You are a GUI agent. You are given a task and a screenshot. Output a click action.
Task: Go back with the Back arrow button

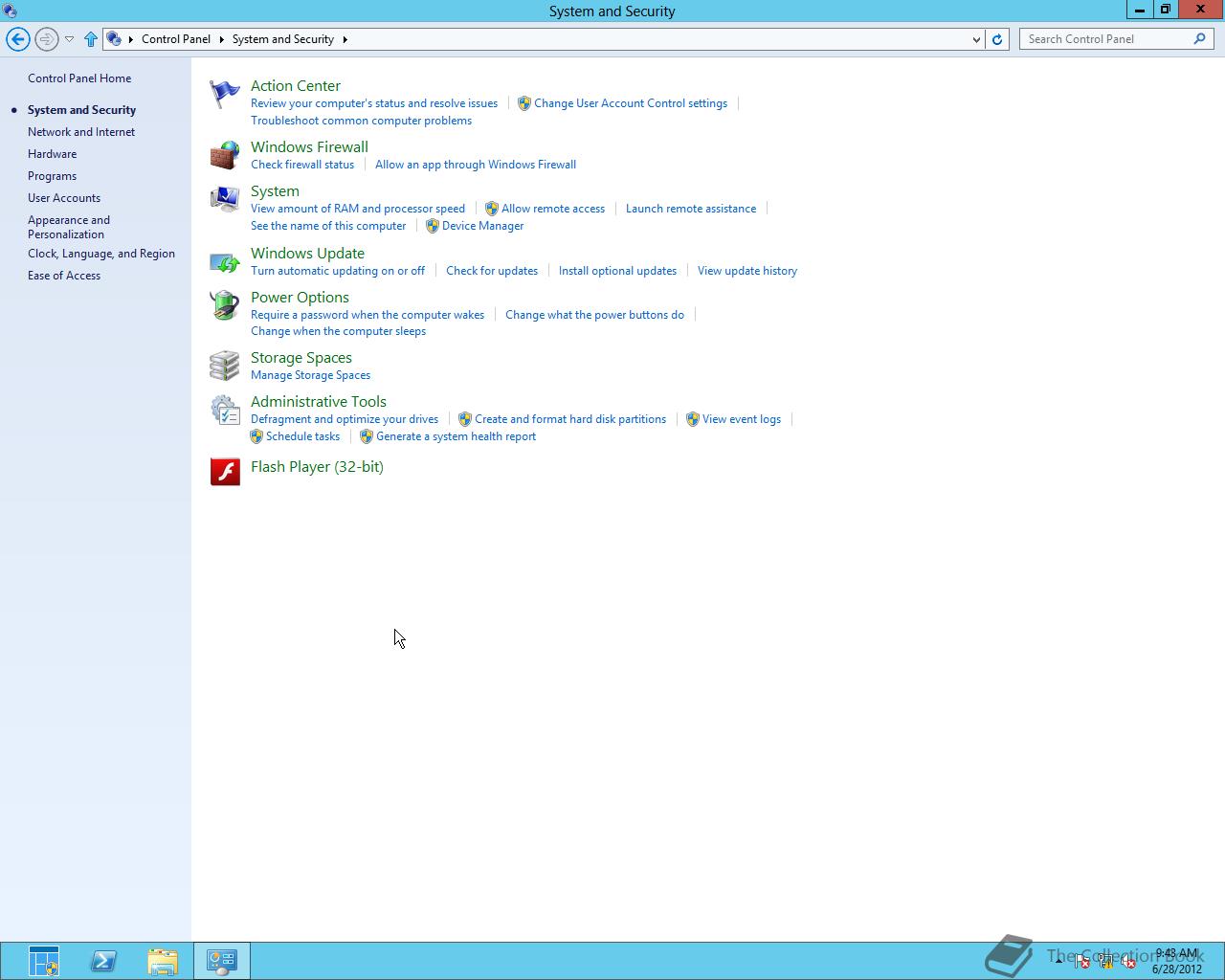pyautogui.click(x=17, y=39)
